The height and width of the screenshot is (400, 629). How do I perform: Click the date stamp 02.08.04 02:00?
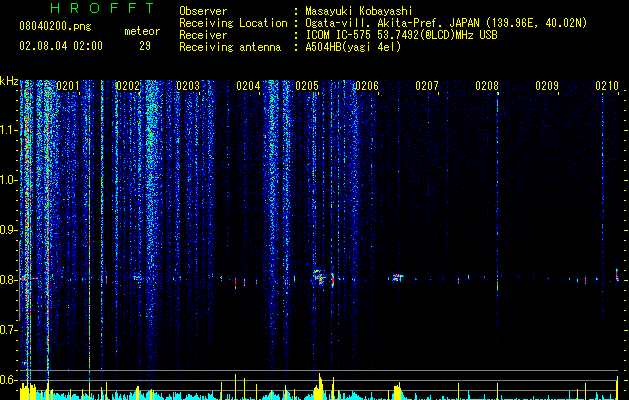[x=61, y=46]
